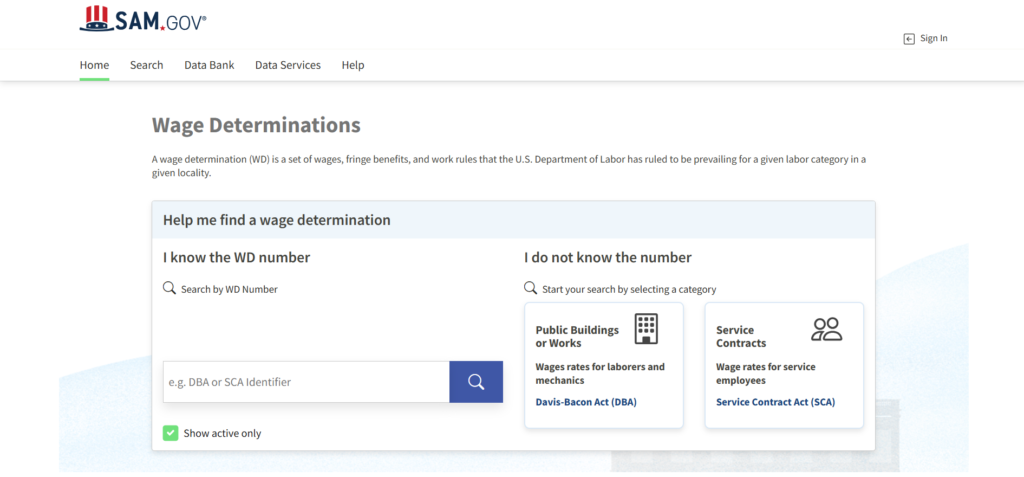Click 'Start your search by selecting a category'
The width and height of the screenshot is (1024, 477).
pos(629,289)
